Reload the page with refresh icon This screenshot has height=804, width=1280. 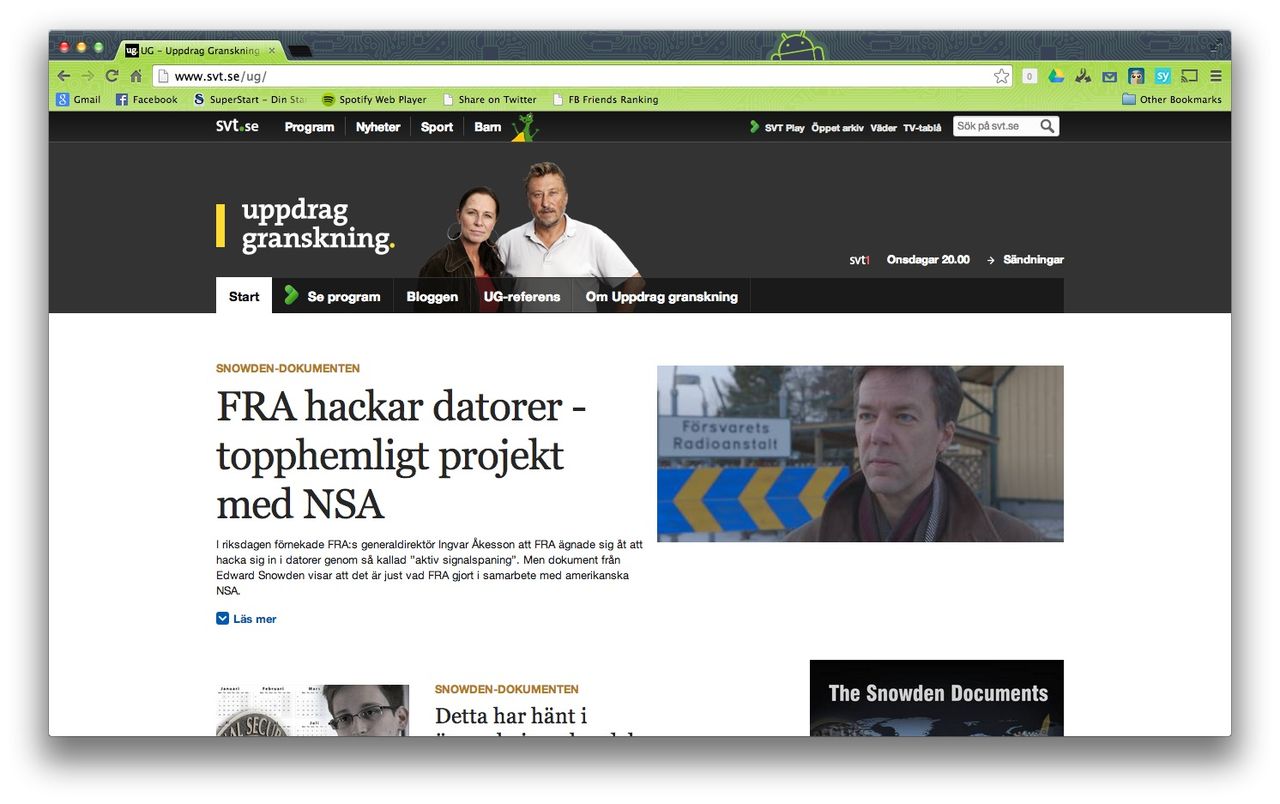[112, 76]
